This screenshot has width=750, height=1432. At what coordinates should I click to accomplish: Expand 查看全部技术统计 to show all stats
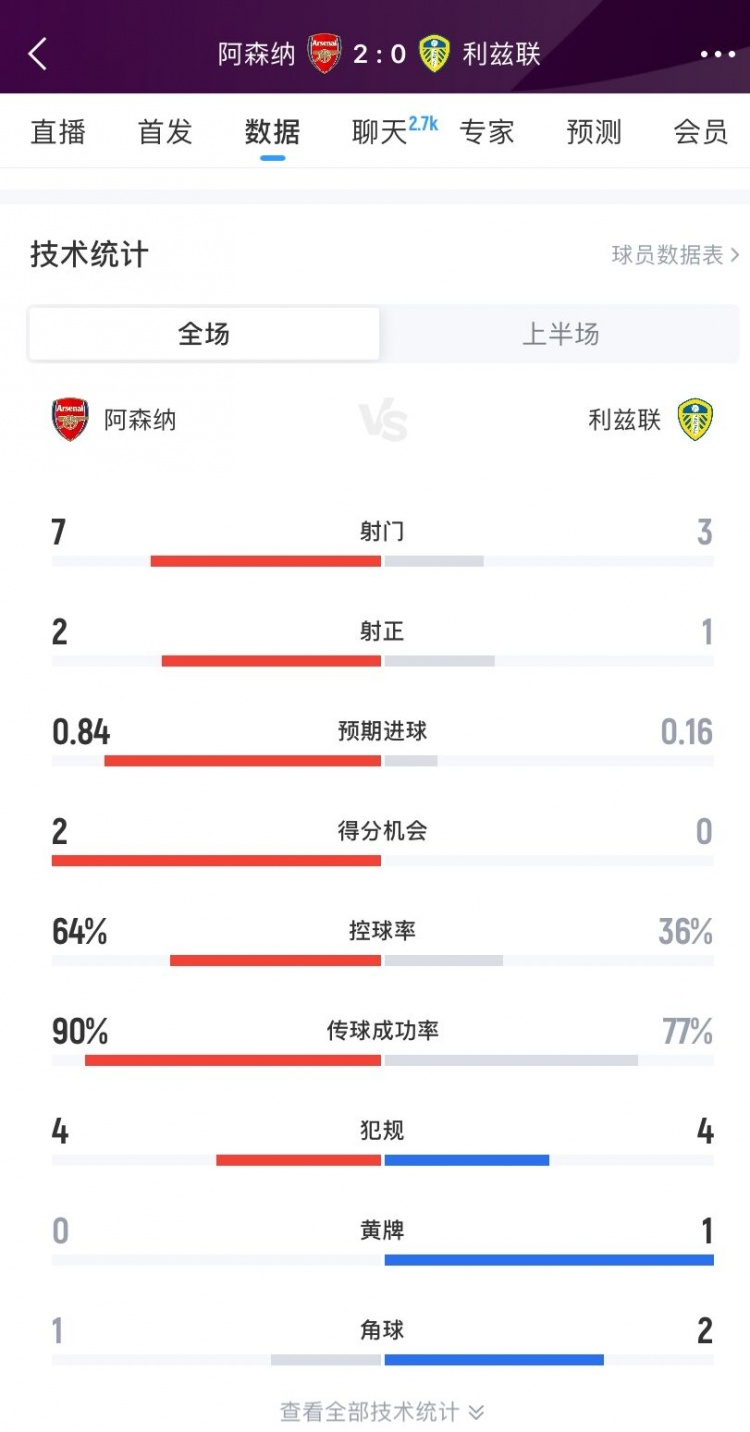pyautogui.click(x=382, y=1411)
